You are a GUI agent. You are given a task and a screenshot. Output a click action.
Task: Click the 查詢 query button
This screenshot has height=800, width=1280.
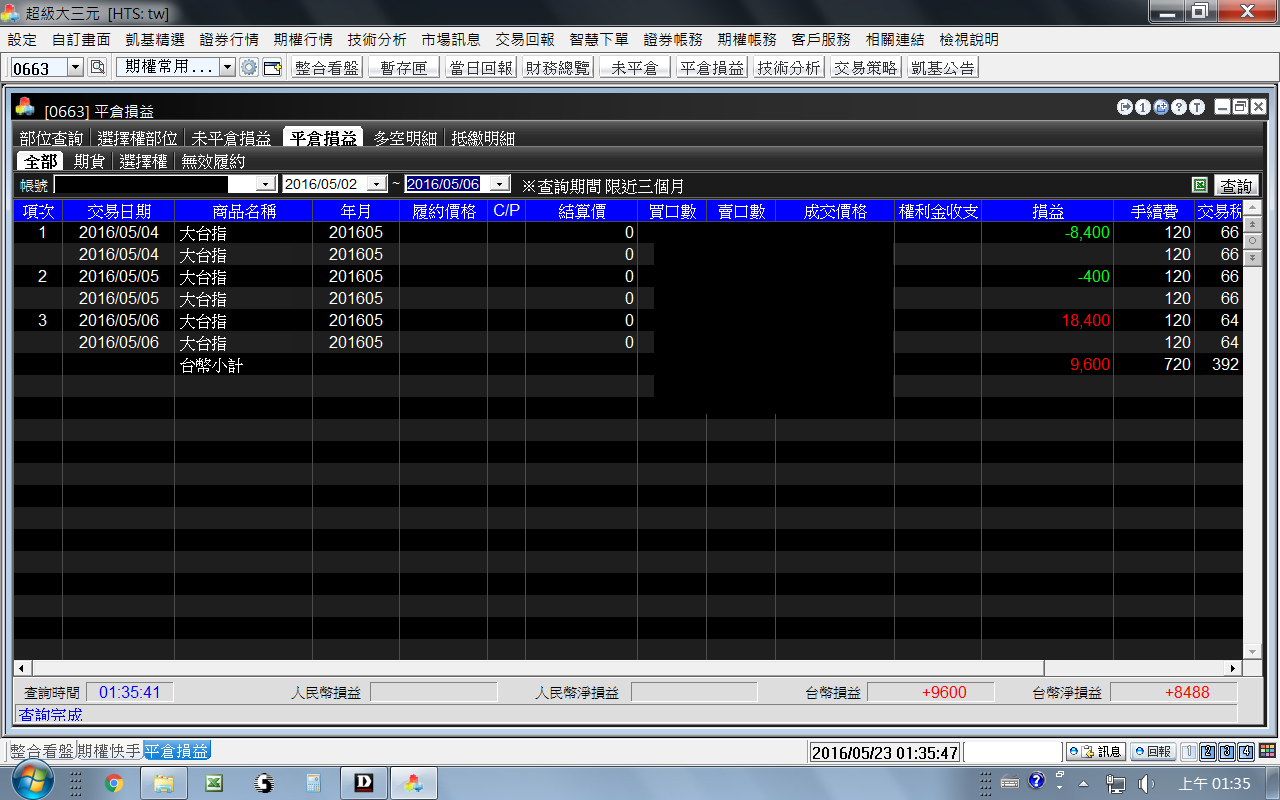1237,186
